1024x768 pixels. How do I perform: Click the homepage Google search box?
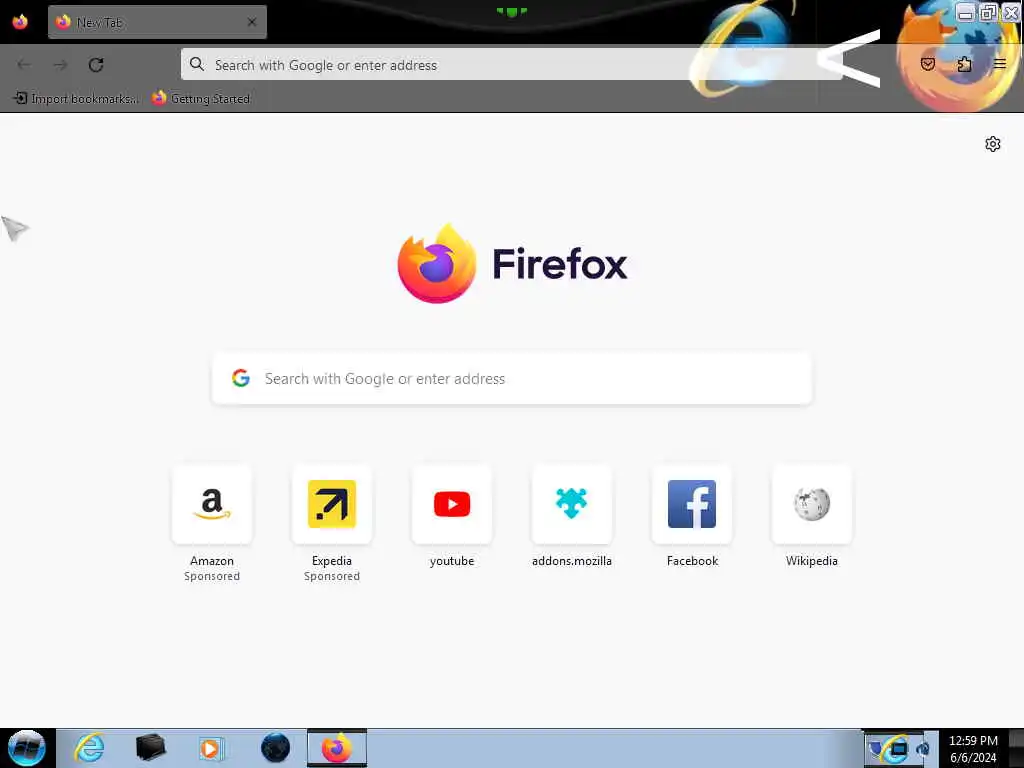512,379
